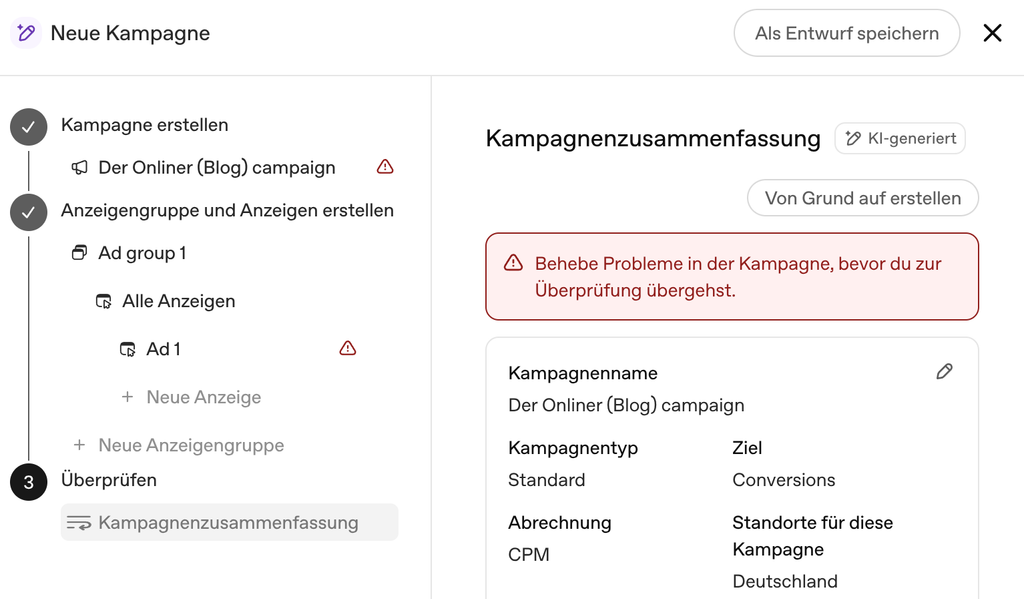Click Der Onliner (Blog) campaign summary value
Viewport: 1024px width, 599px height.
pos(626,406)
